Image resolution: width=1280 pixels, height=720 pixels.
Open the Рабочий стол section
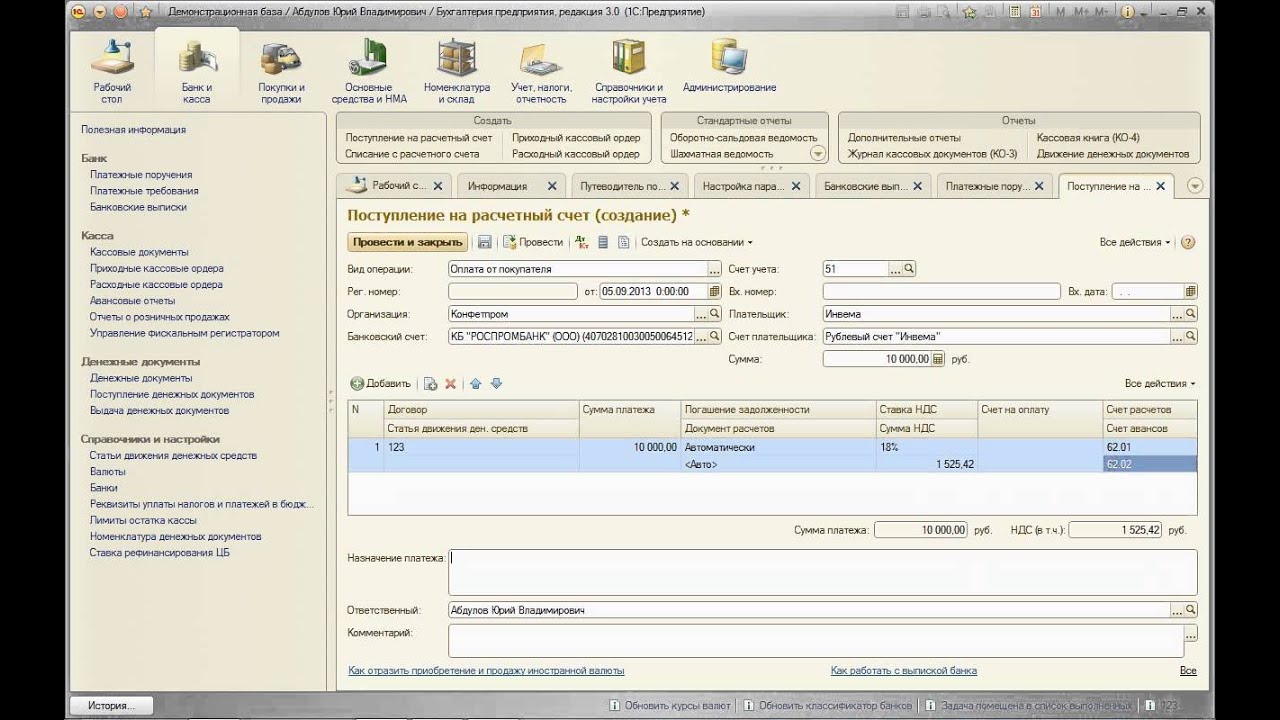[112, 70]
